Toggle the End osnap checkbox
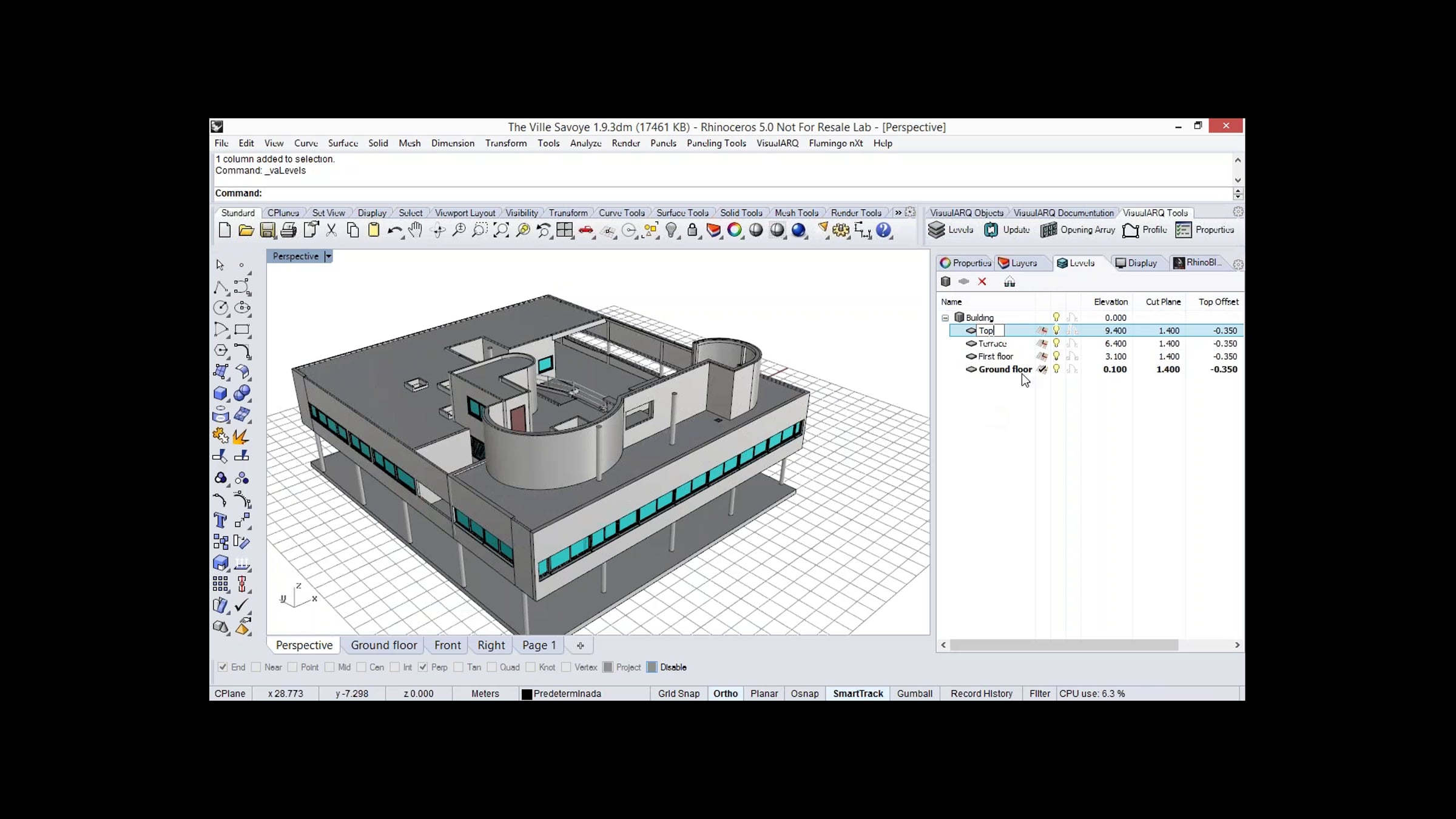 click(x=223, y=667)
